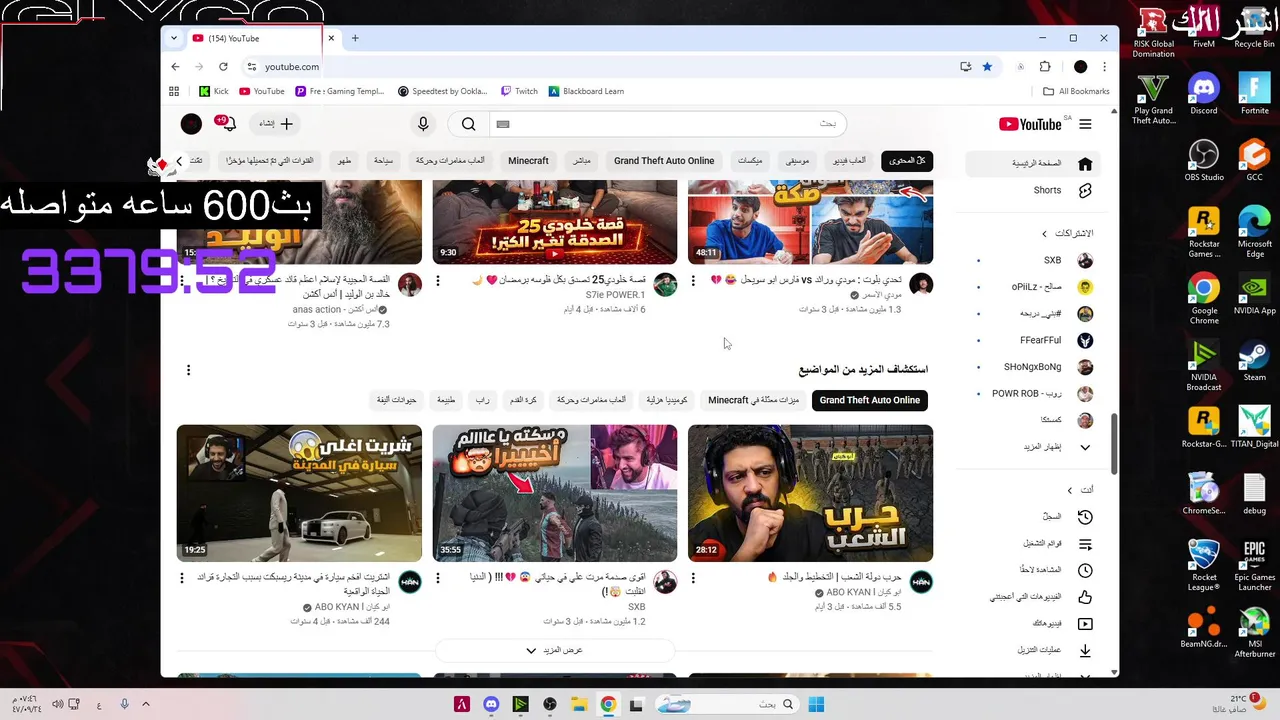Viewport: 1280px width, 720px height.
Task: Expand the subscriptions (الاشتراكات) section chevron
Action: point(1044,234)
